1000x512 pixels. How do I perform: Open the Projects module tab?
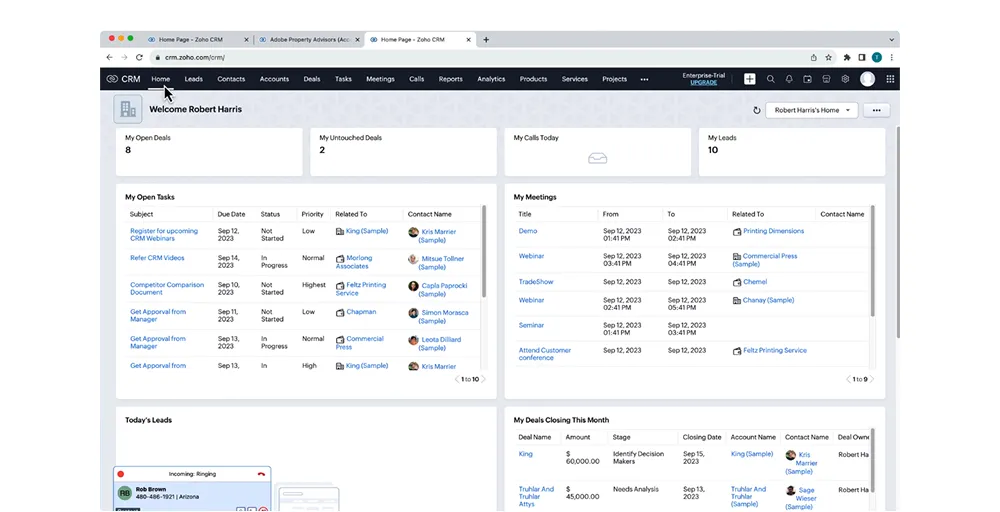tap(614, 79)
